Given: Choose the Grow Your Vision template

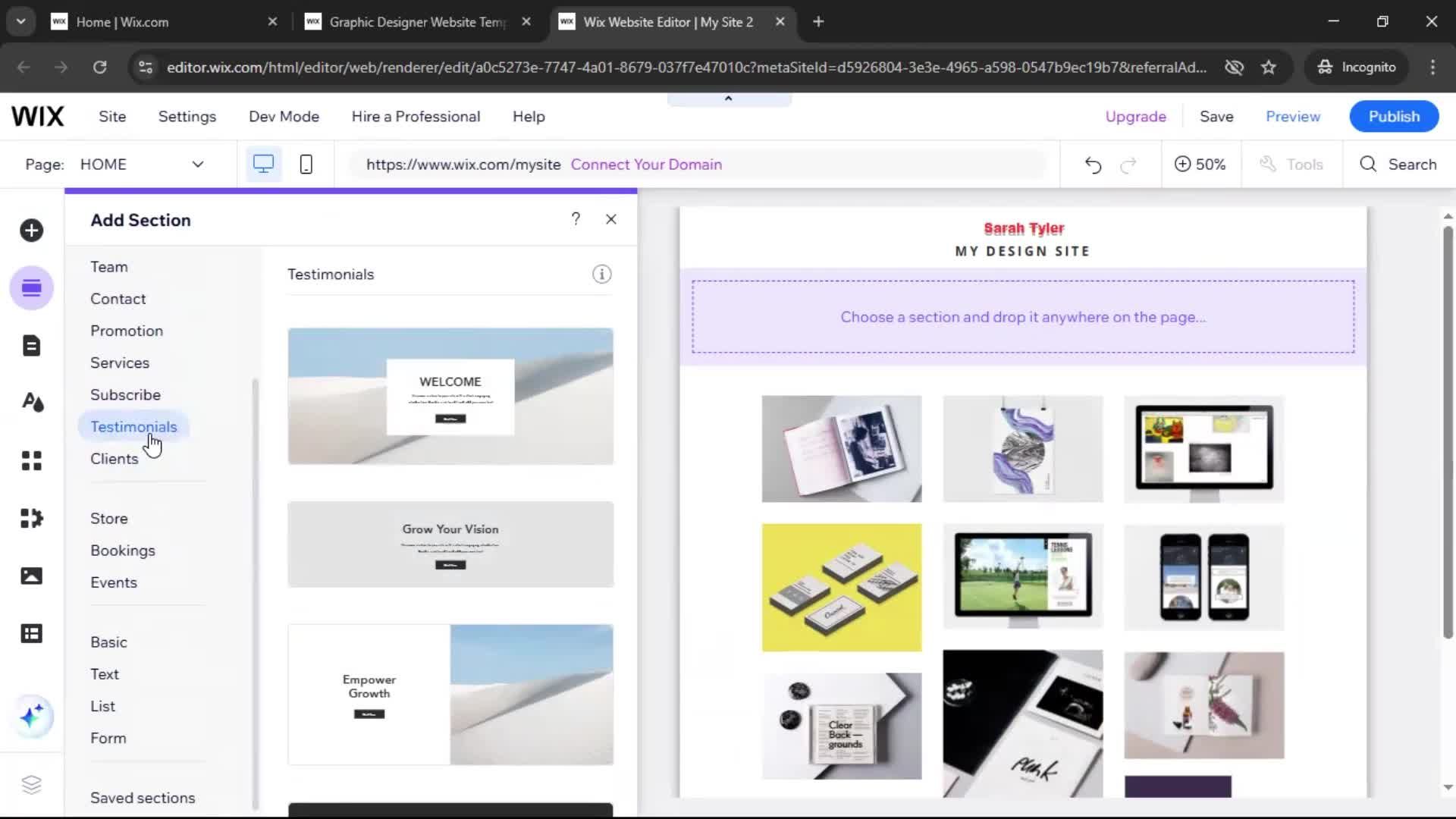Looking at the screenshot, I should [x=450, y=544].
